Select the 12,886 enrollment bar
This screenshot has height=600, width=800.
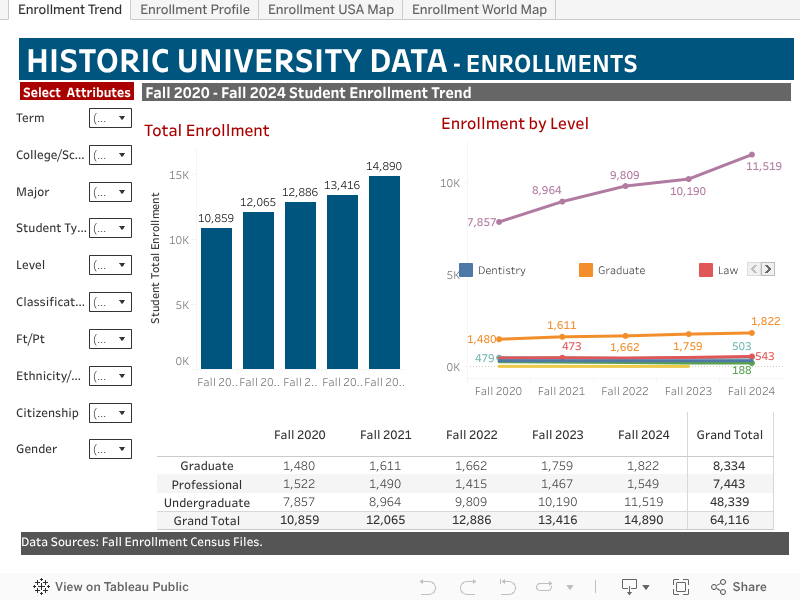tap(301, 285)
